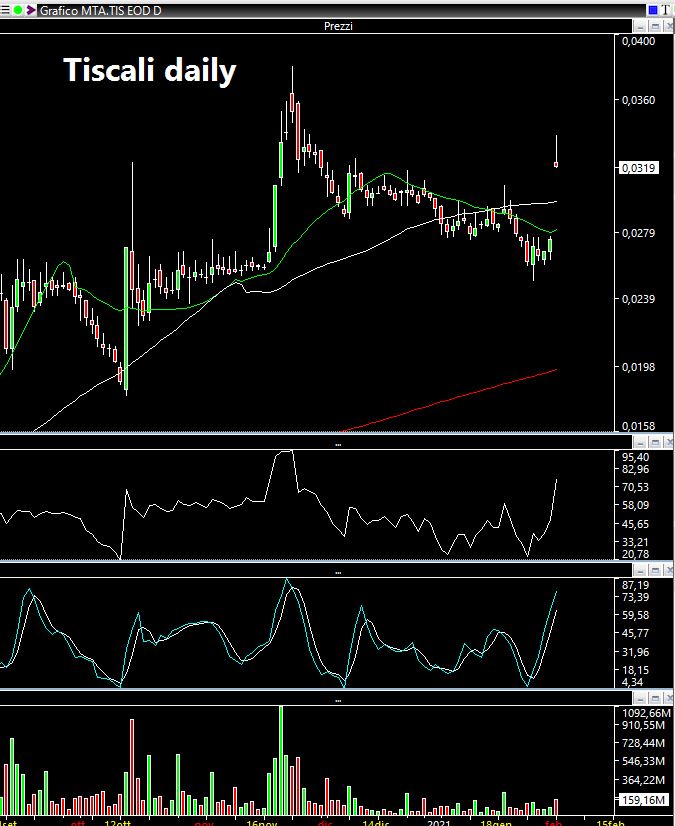Click the 58,09 indicator scale value
The height and width of the screenshot is (826, 675).
coord(635,505)
